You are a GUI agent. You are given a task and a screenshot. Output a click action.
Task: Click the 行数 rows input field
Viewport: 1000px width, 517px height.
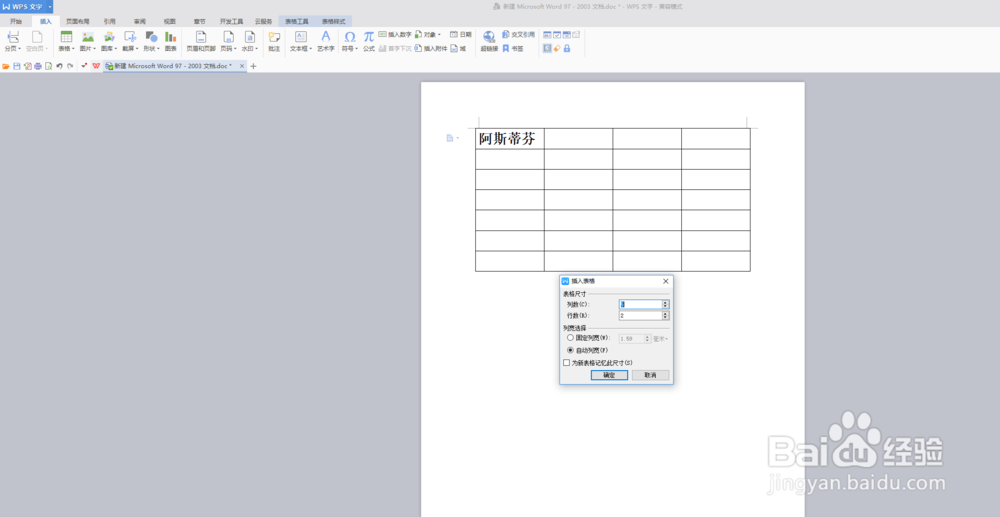[x=640, y=316]
